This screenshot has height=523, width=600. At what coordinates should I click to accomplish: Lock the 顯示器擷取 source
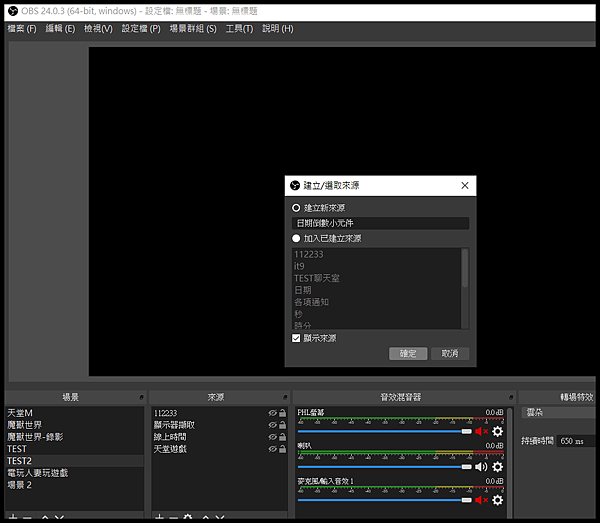[282, 425]
